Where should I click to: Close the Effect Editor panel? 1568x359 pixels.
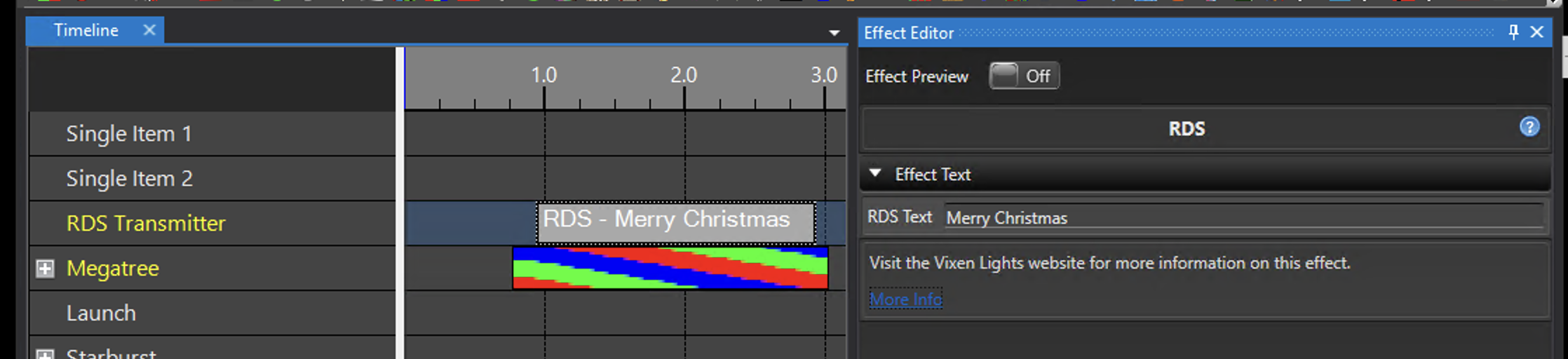coord(1537,32)
